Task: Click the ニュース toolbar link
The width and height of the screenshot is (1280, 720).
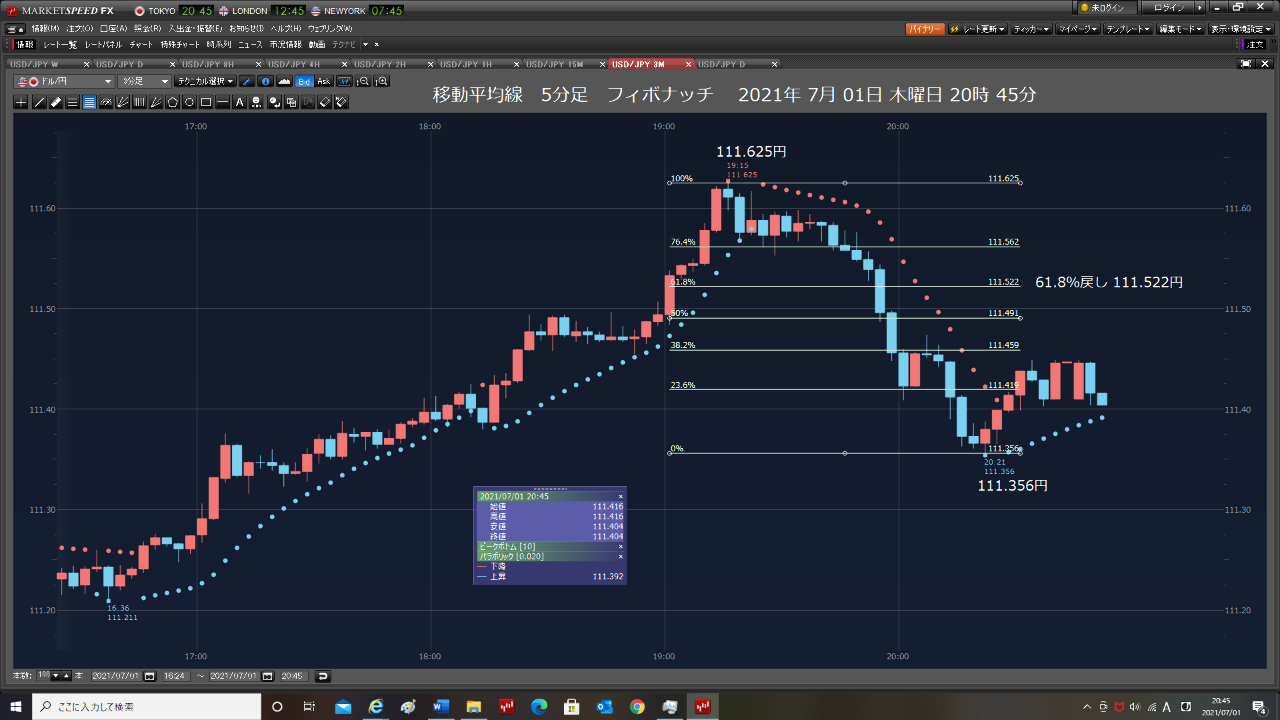Action: (x=250, y=45)
